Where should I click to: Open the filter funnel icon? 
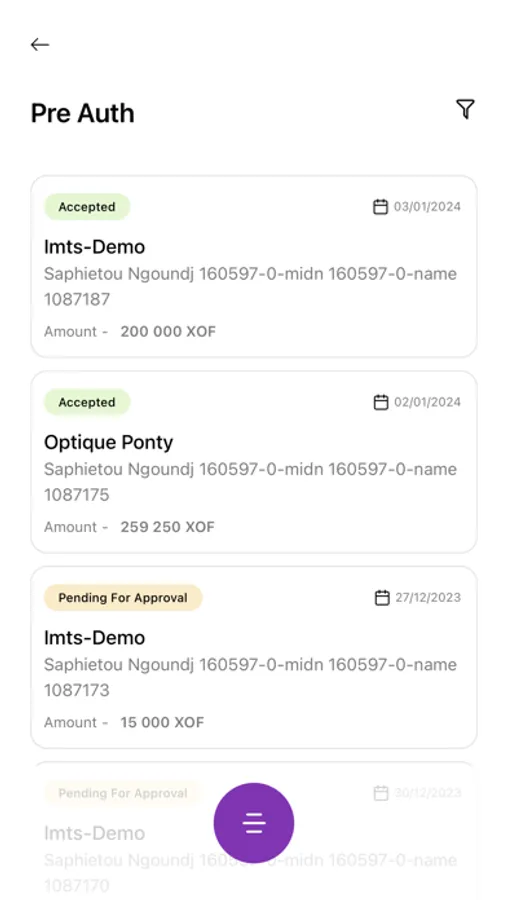(465, 109)
